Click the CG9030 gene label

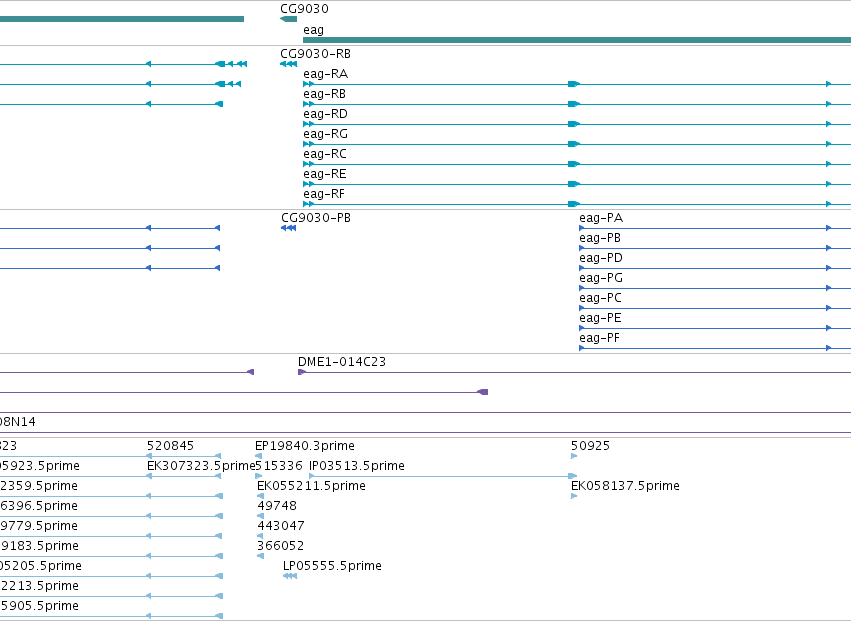click(304, 9)
